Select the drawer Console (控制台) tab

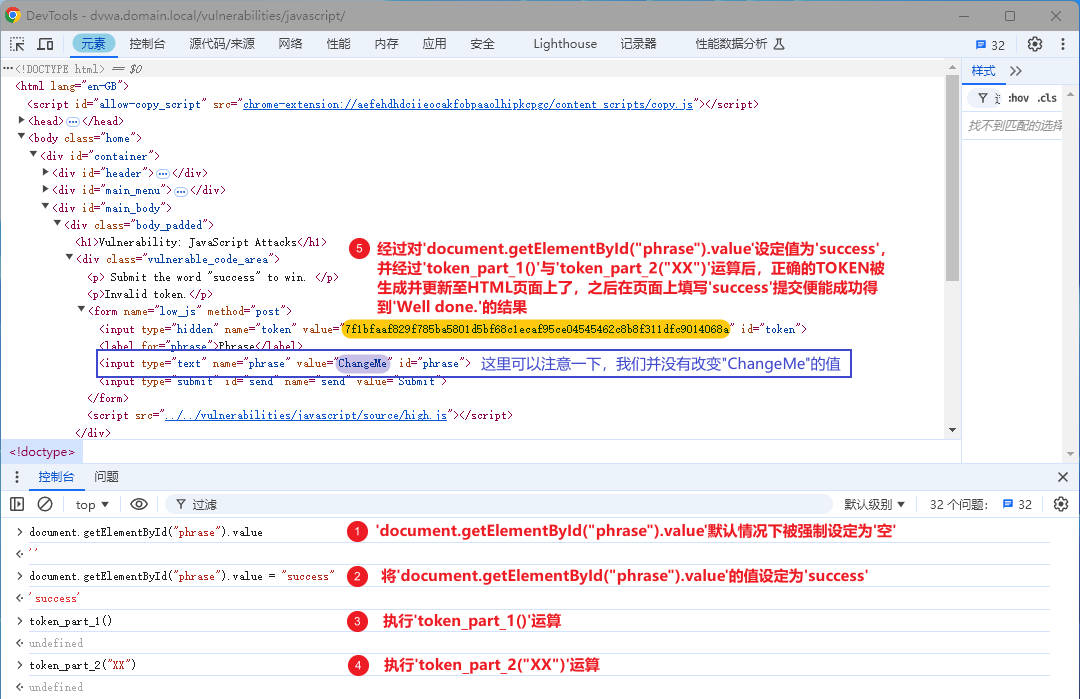pos(56,477)
